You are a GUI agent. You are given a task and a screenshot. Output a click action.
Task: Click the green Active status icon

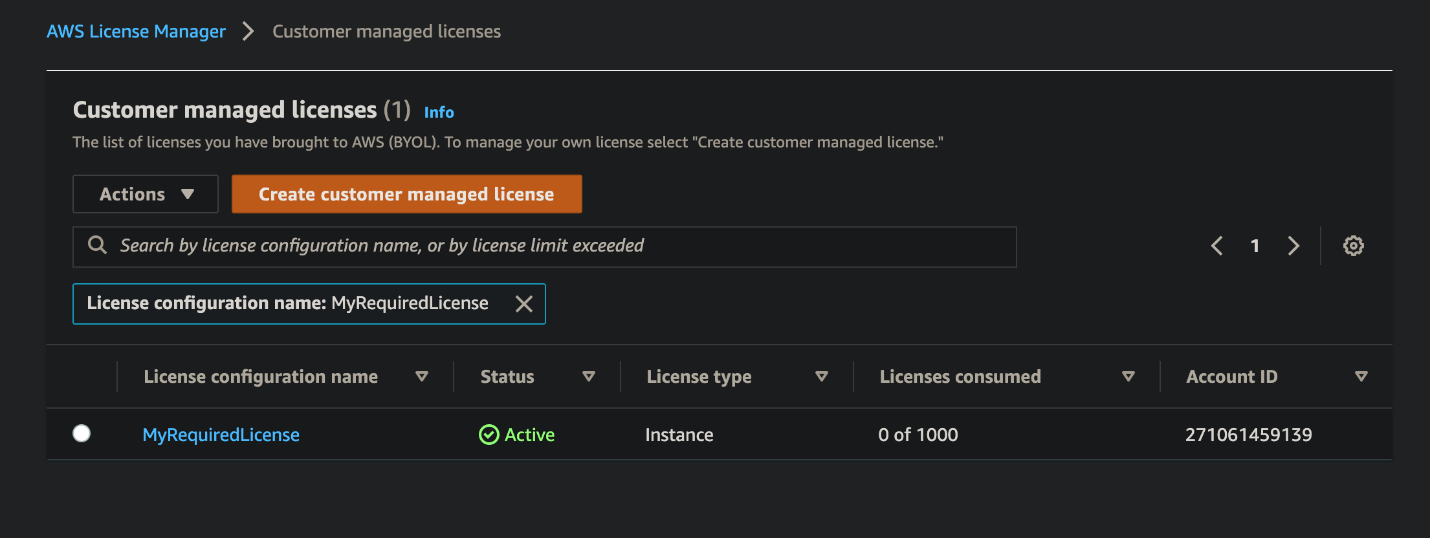[x=489, y=435]
